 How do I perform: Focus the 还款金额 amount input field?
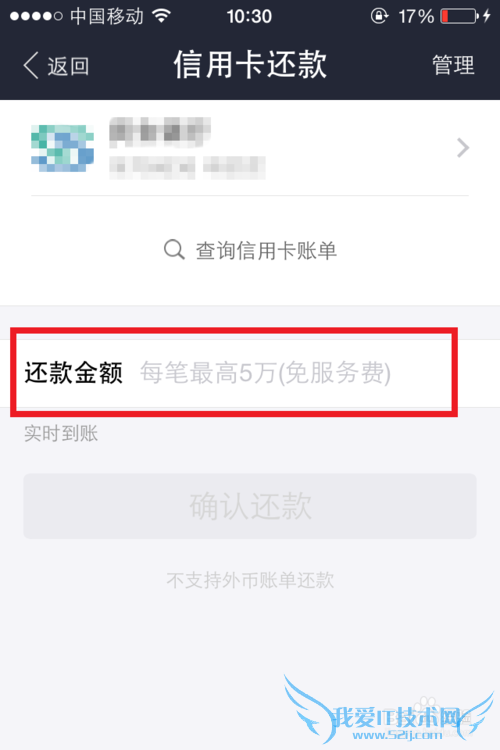point(266,373)
